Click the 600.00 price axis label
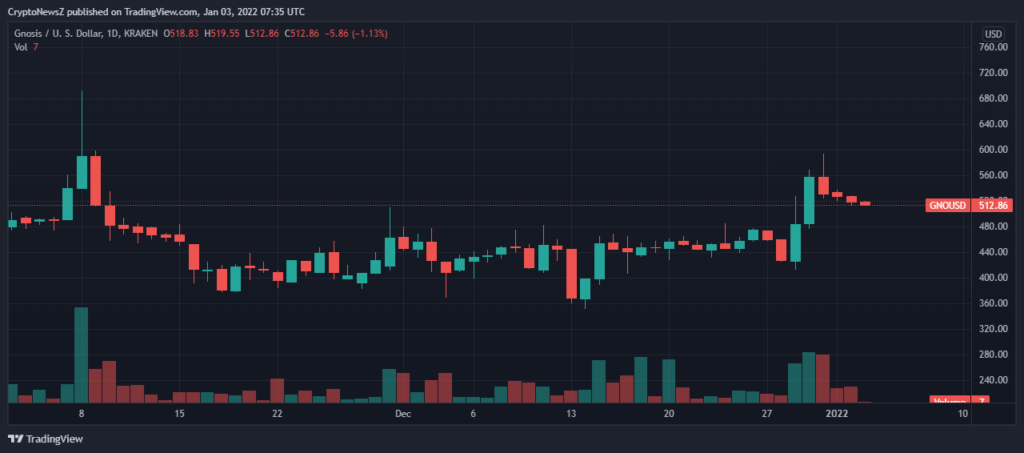 [x=993, y=149]
